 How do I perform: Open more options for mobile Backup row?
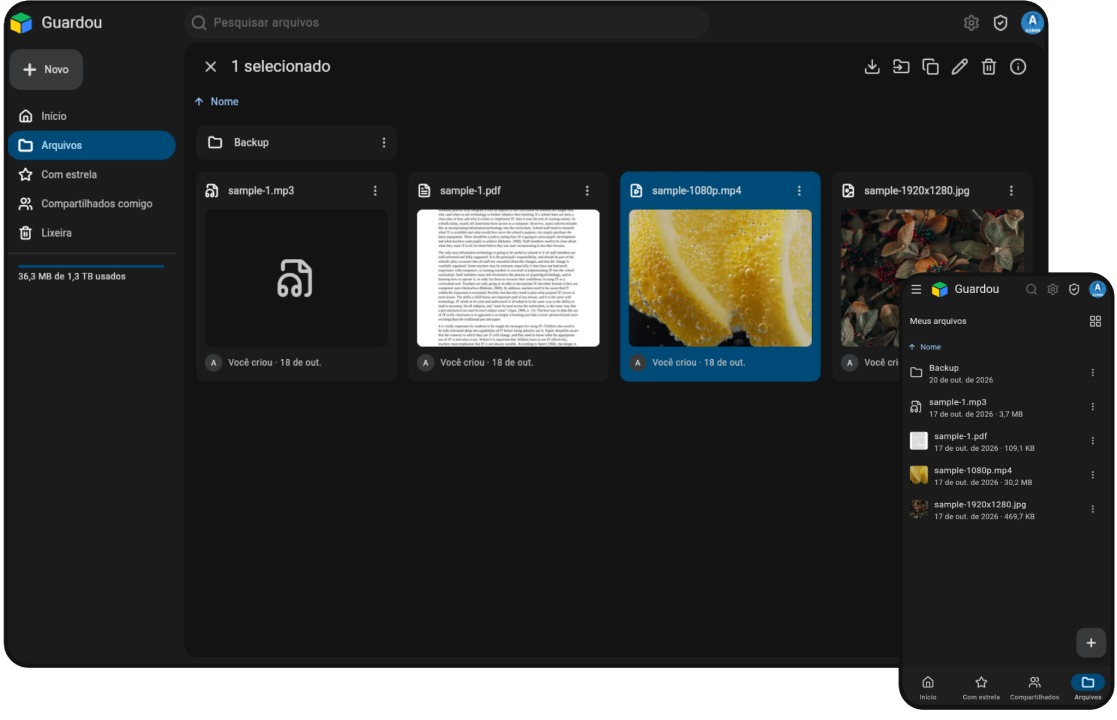1093,372
